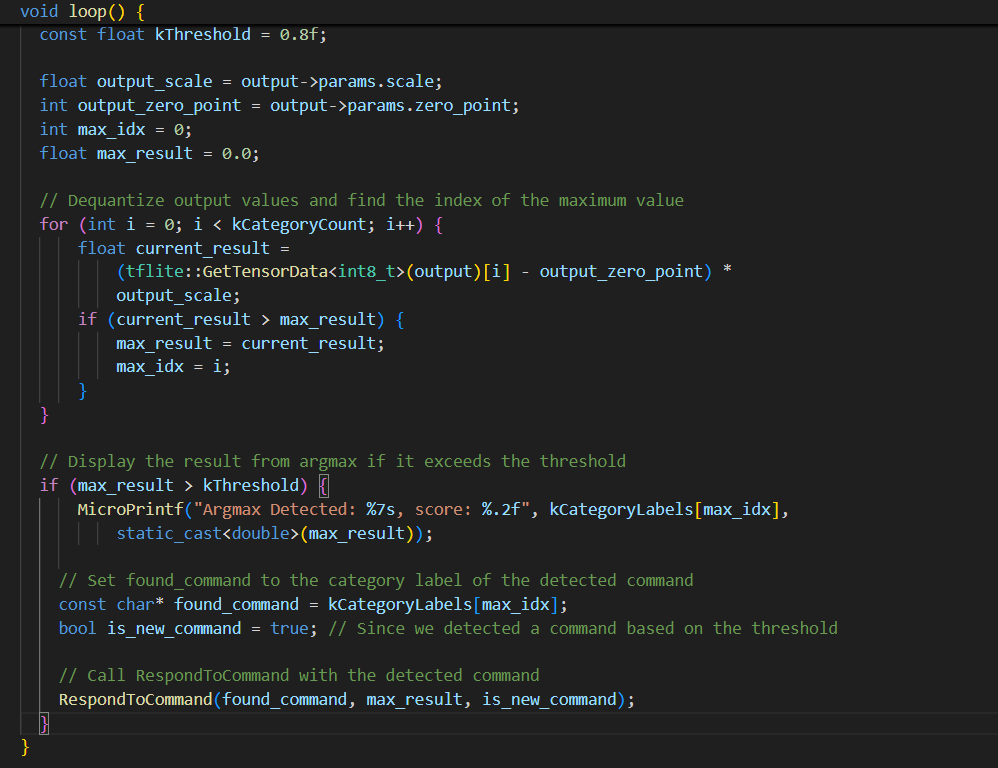Click the sticky header line 'void loop()'
998x768 pixels.
pyautogui.click(x=82, y=11)
